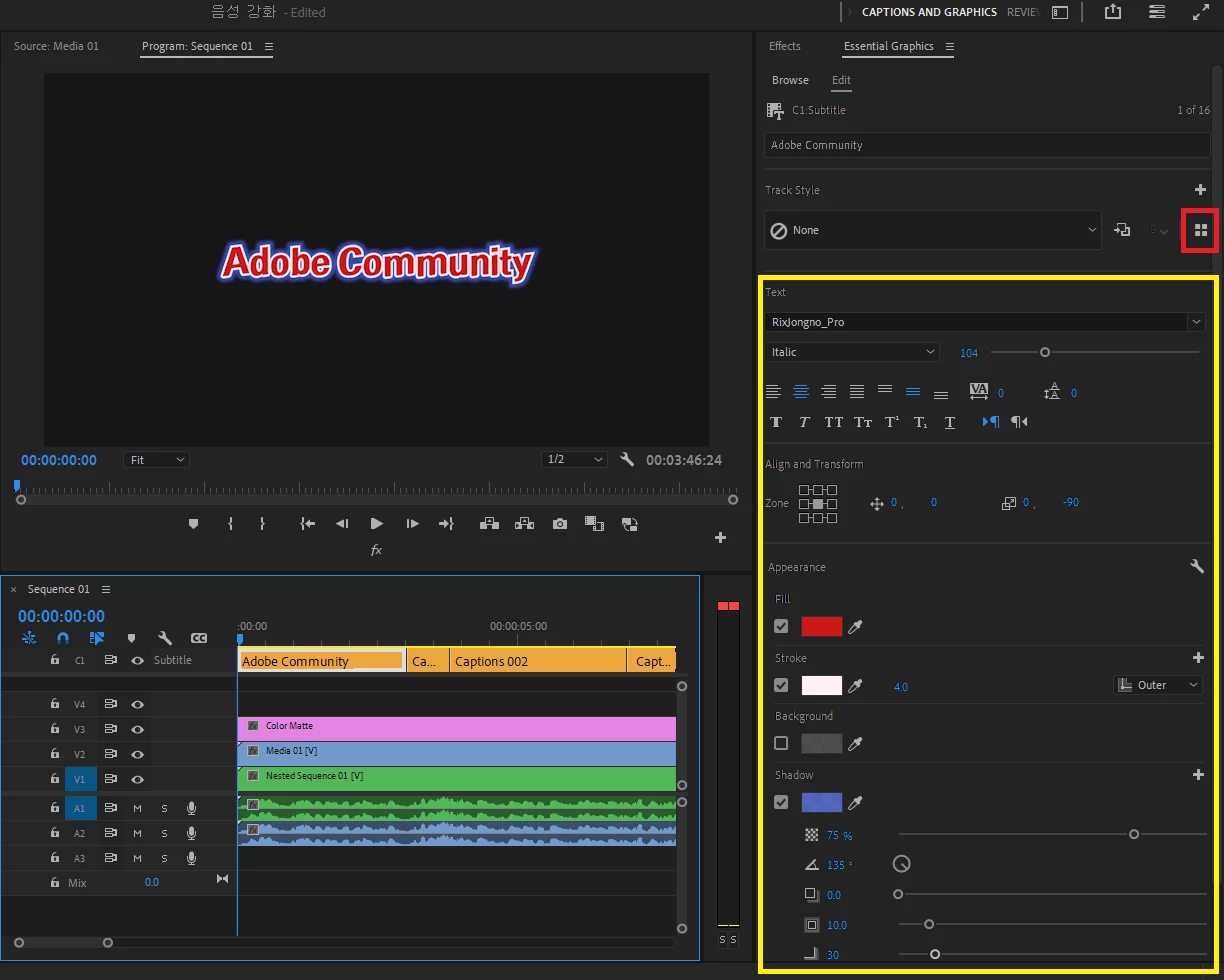1224x980 pixels.
Task: Mute audio track A1
Action: click(x=137, y=808)
